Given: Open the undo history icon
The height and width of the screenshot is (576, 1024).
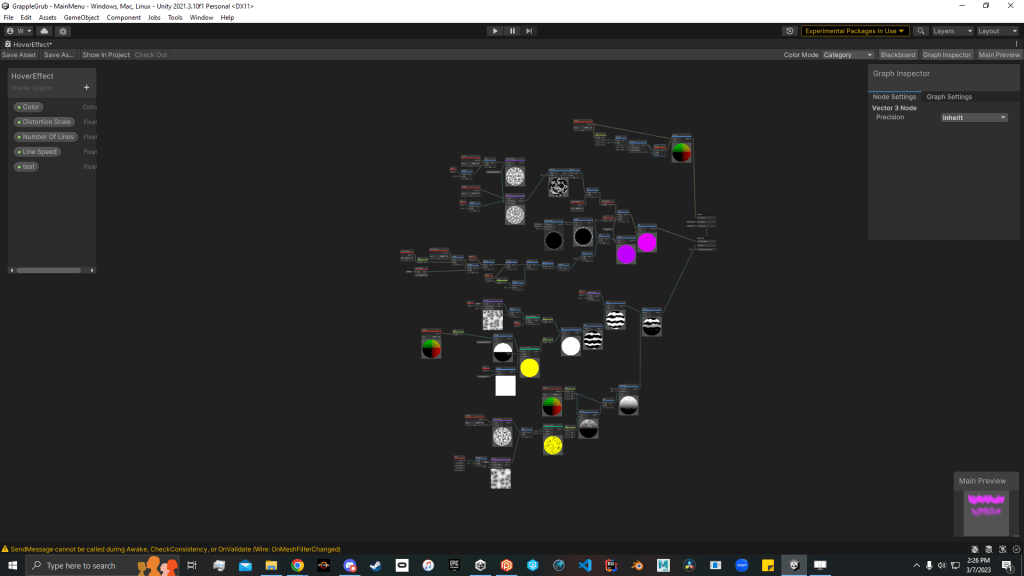Looking at the screenshot, I should (790, 31).
